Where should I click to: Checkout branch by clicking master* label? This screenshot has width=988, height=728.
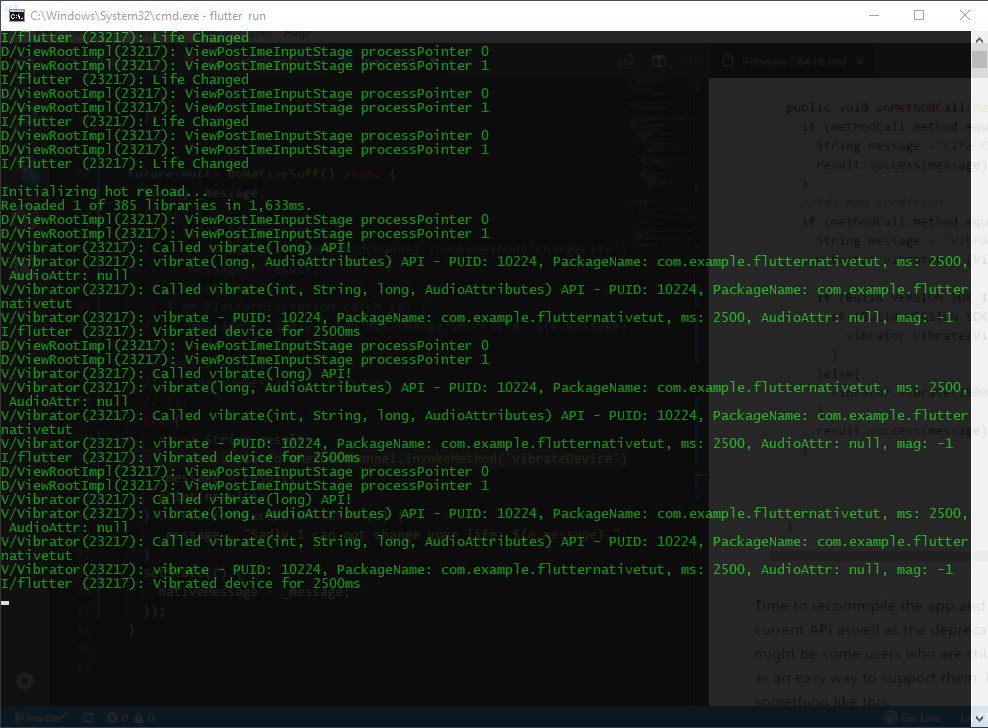pyautogui.click(x=47, y=717)
